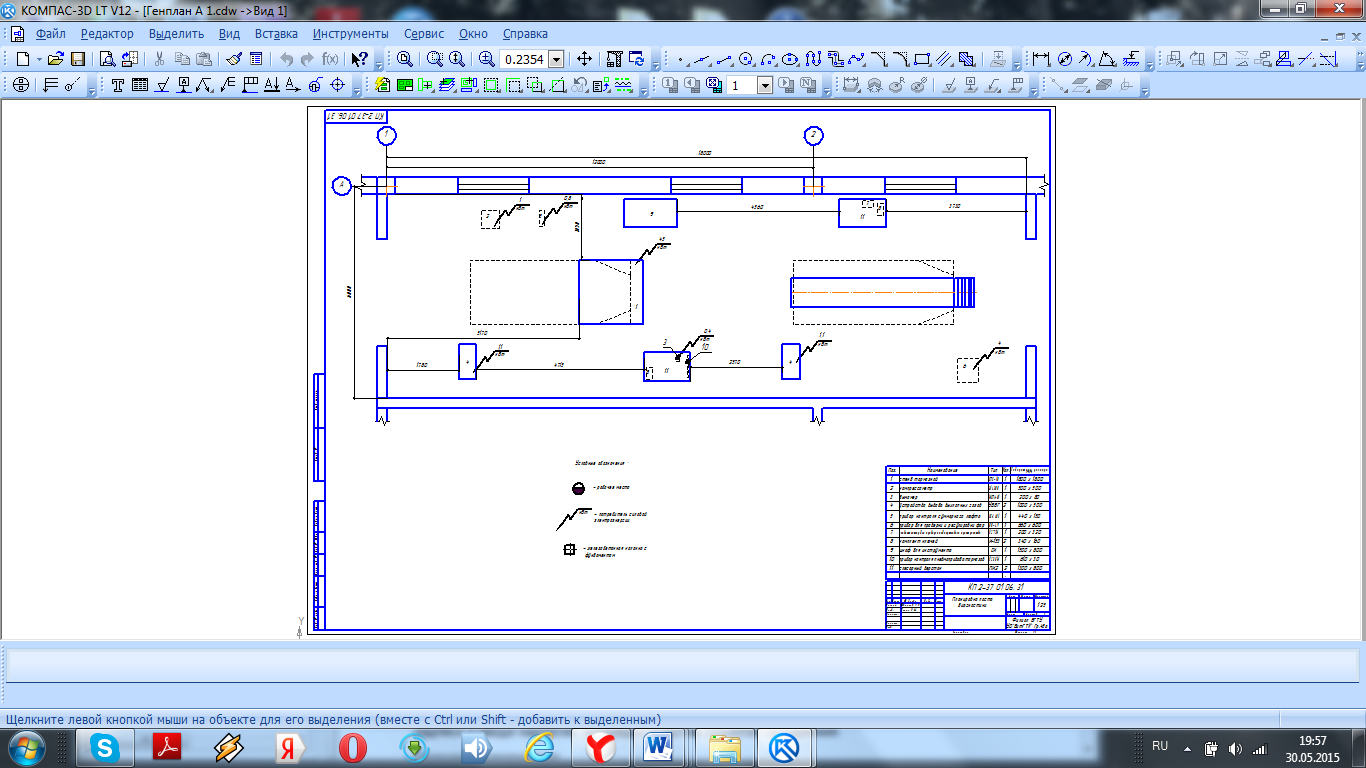Open the Файл menu
This screenshot has width=1366, height=768.
point(50,33)
